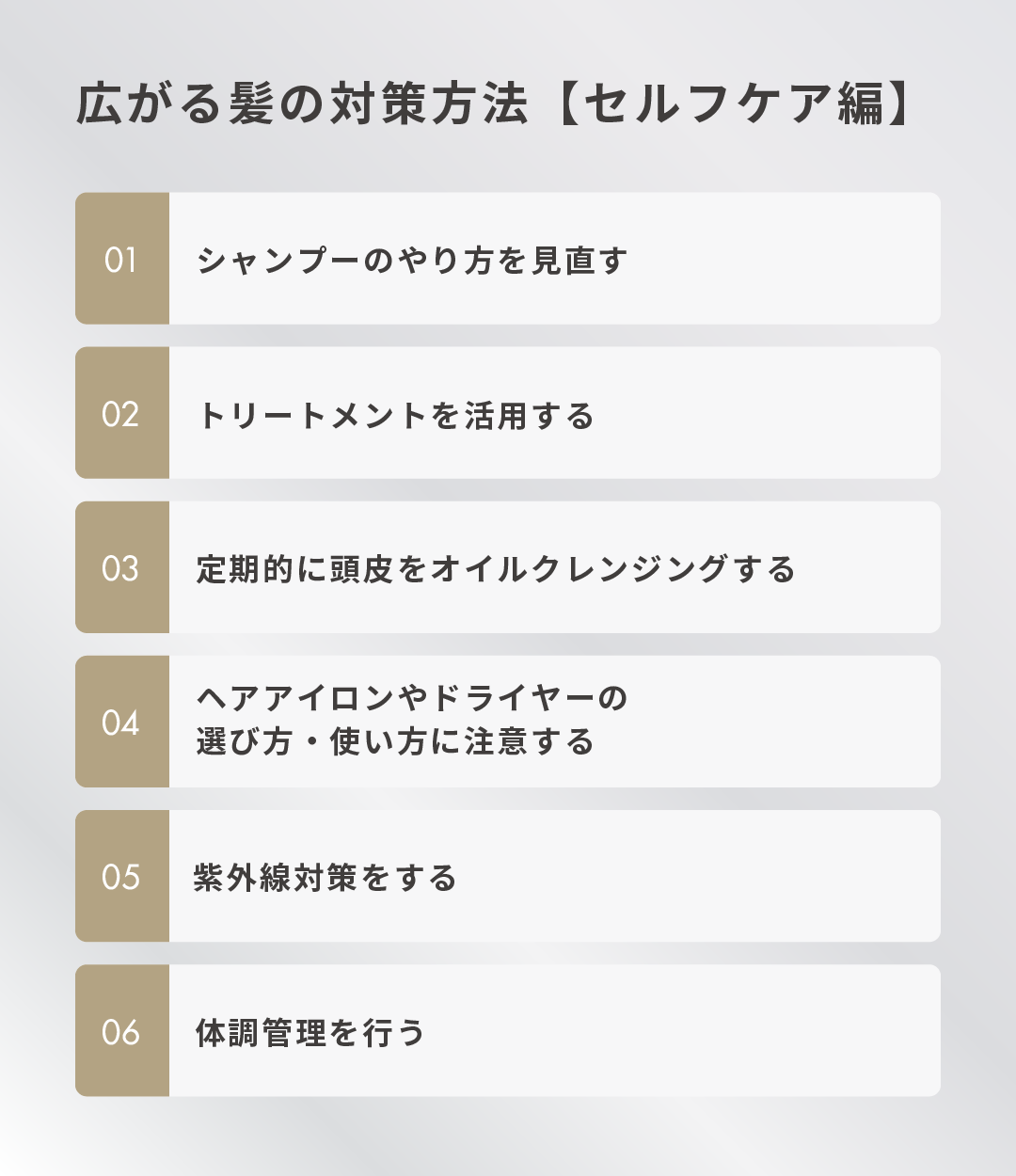Select the 01 number badge
1016x1176 pixels.
[x=121, y=260]
